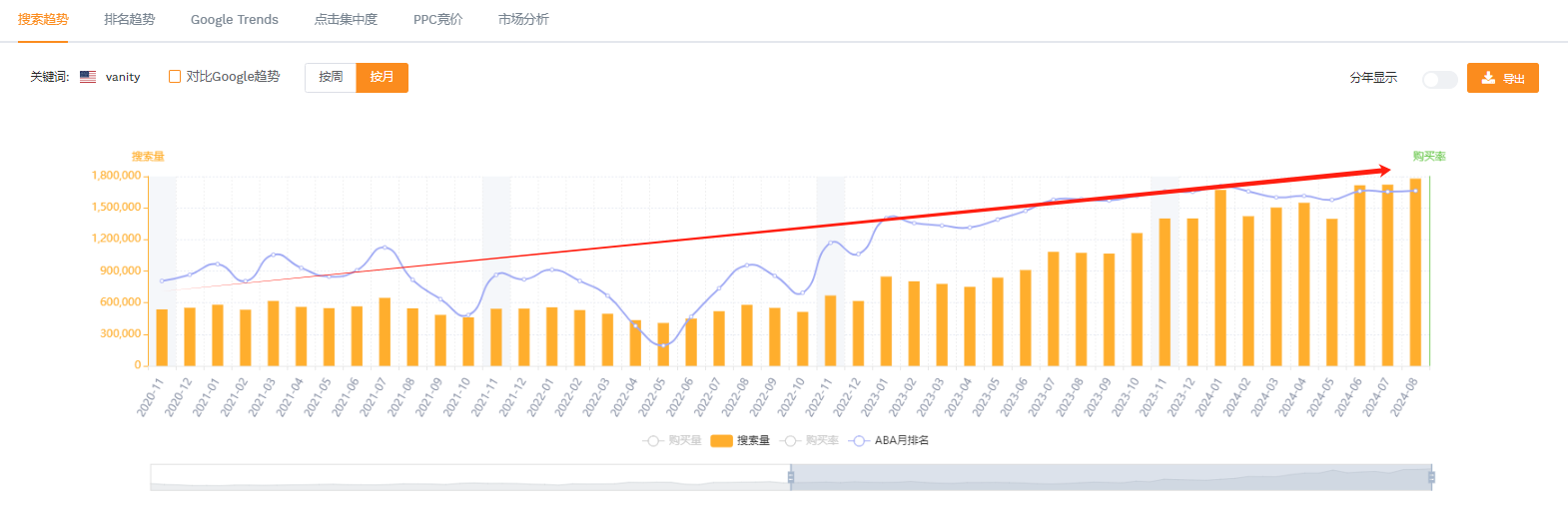Click the left handle of the zoom range slider
Image resolution: width=1568 pixels, height=522 pixels.
tap(791, 477)
